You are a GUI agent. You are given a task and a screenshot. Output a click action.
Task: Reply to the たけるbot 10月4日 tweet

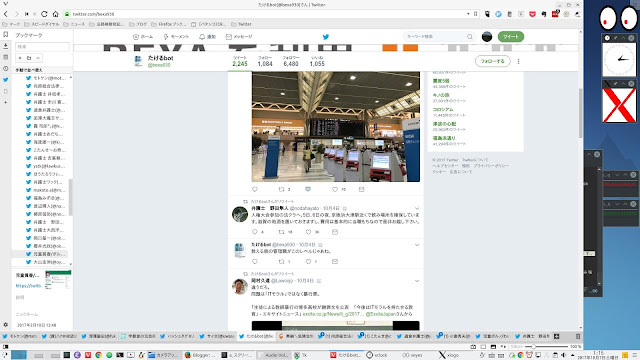point(255,262)
